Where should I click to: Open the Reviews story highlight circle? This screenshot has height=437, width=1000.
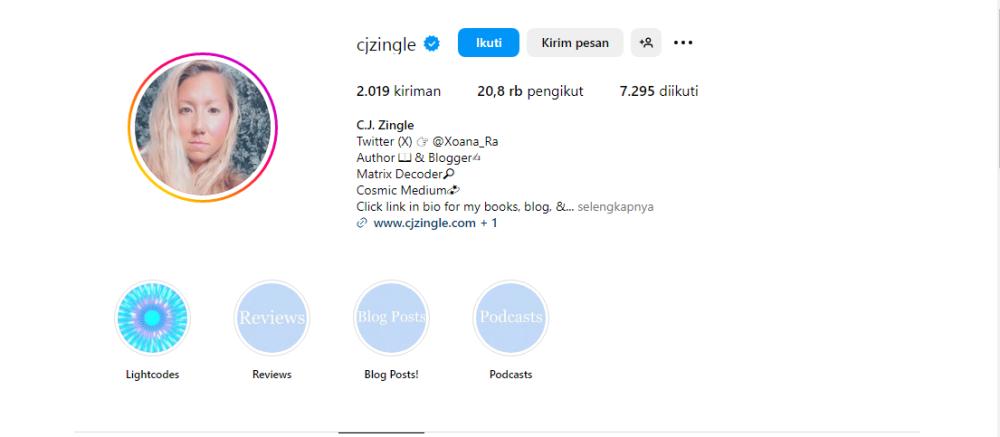[272, 318]
